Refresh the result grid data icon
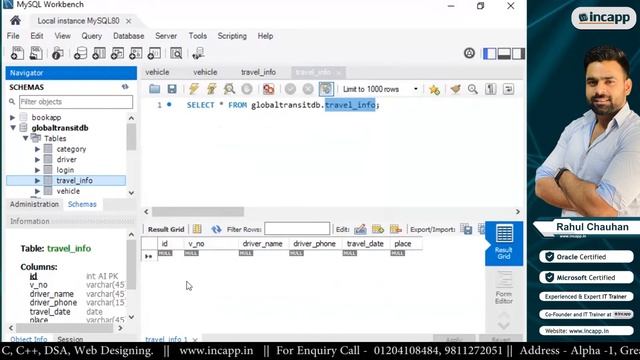Image resolution: width=640 pixels, height=360 pixels. pyautogui.click(x=216, y=229)
